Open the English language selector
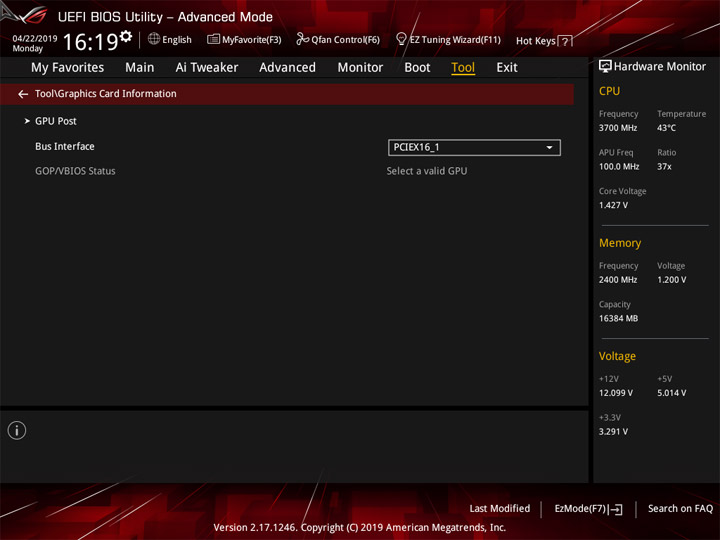 [169, 39]
